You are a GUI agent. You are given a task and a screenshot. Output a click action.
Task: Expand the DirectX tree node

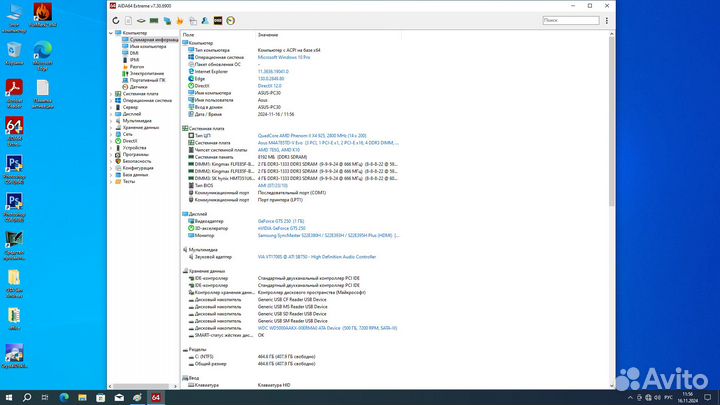[x=111, y=141]
